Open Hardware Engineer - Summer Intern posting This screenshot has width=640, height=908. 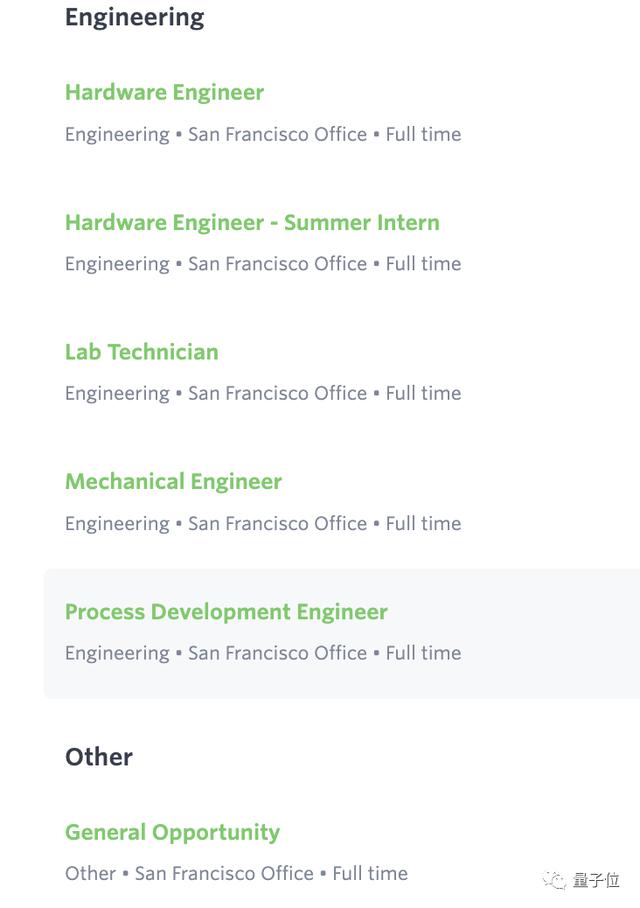[253, 223]
